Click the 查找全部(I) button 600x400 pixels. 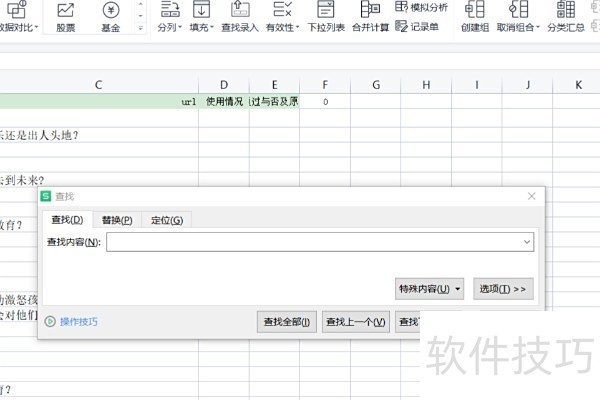pyautogui.click(x=287, y=322)
